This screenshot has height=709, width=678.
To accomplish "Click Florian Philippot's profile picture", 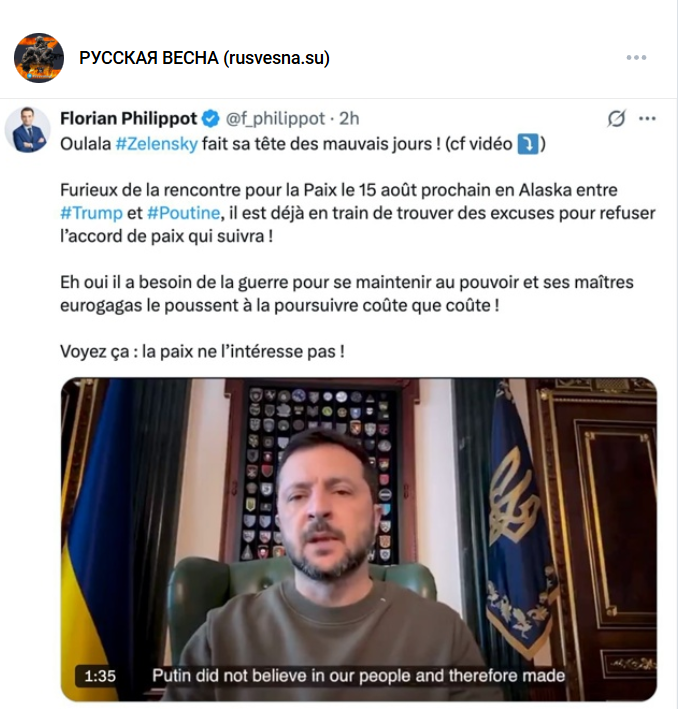I will 28,130.
